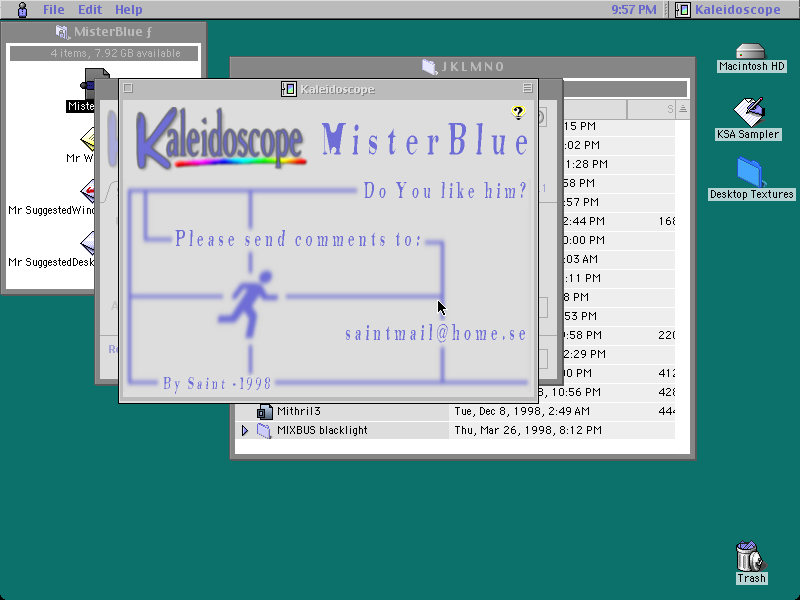800x600 pixels.
Task: Click the Trash icon
Action: click(751, 556)
